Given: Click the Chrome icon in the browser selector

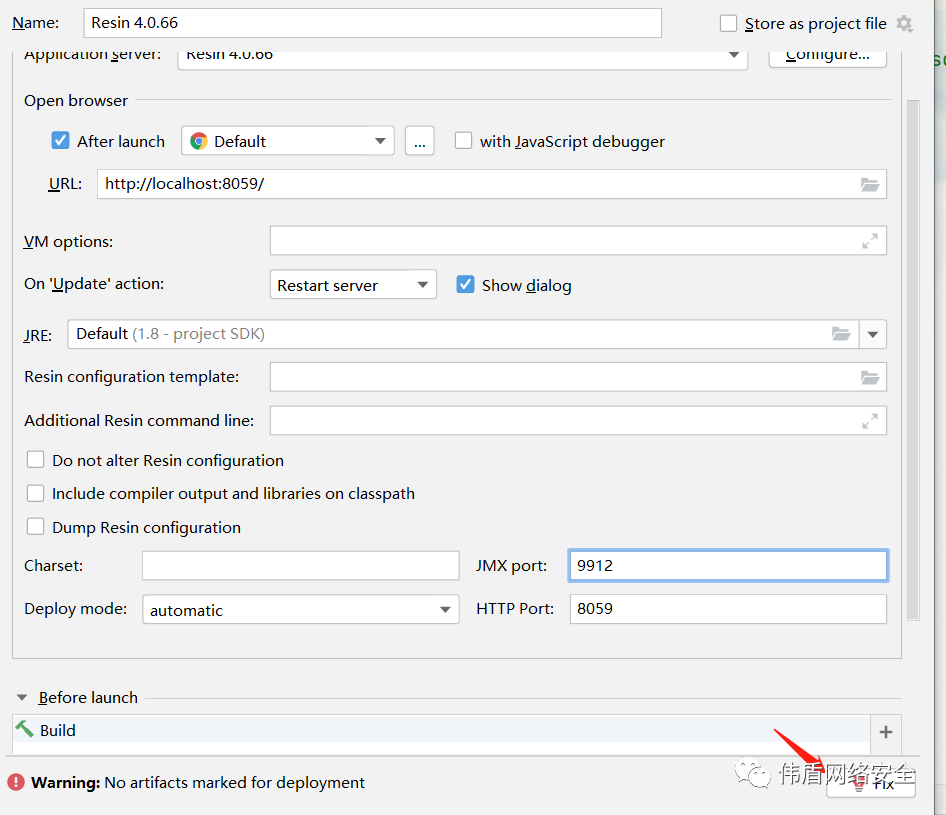Looking at the screenshot, I should [198, 141].
